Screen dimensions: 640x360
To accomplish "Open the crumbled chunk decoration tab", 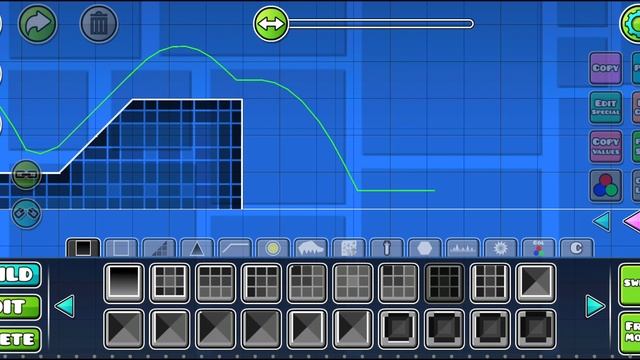I will pyautogui.click(x=349, y=248).
